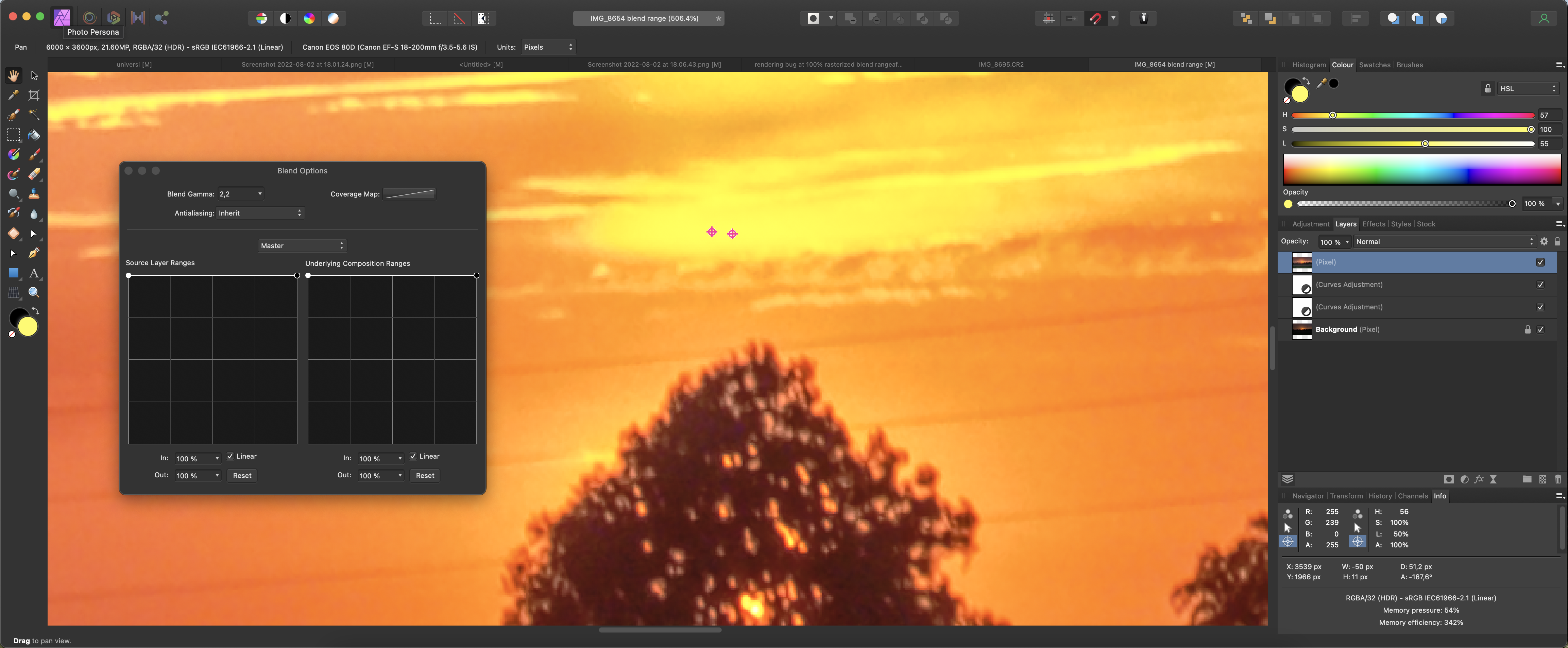
Task: Switch to Develop Persona
Action: coord(113,18)
